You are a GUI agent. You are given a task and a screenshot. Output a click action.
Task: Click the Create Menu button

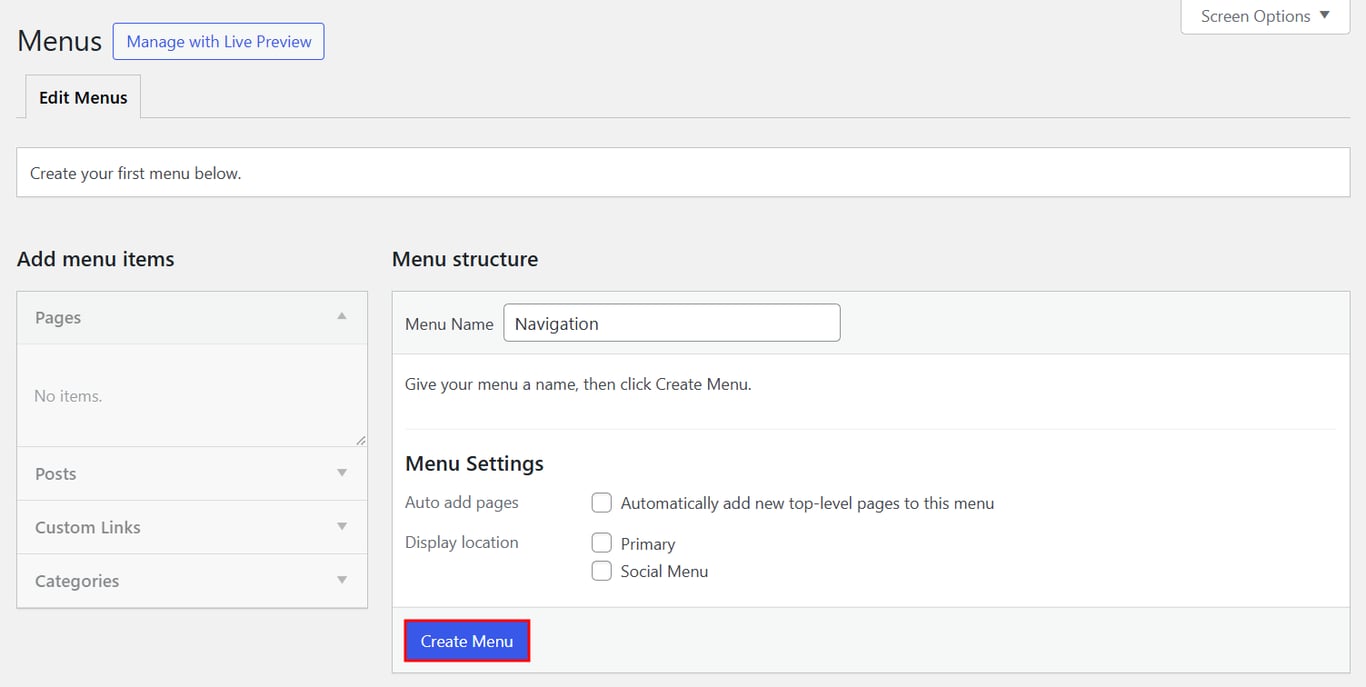[x=466, y=640]
